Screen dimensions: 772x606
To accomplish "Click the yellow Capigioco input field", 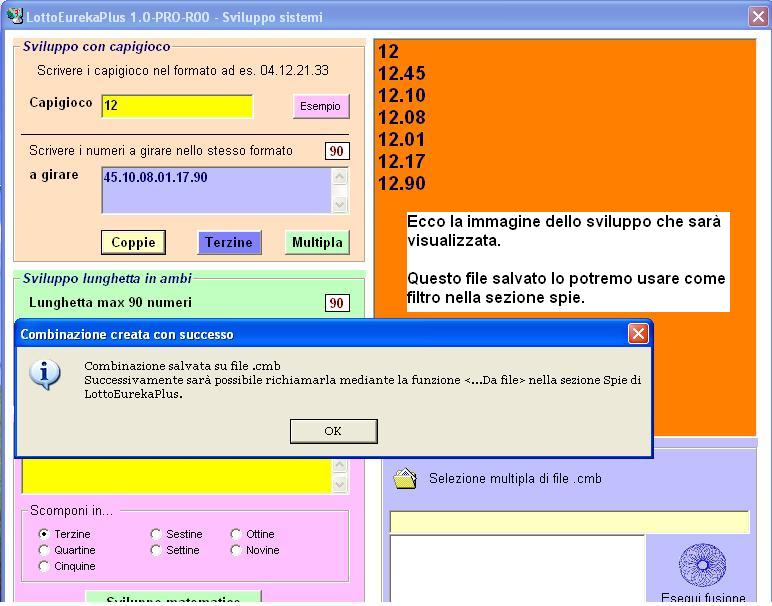I will (177, 106).
